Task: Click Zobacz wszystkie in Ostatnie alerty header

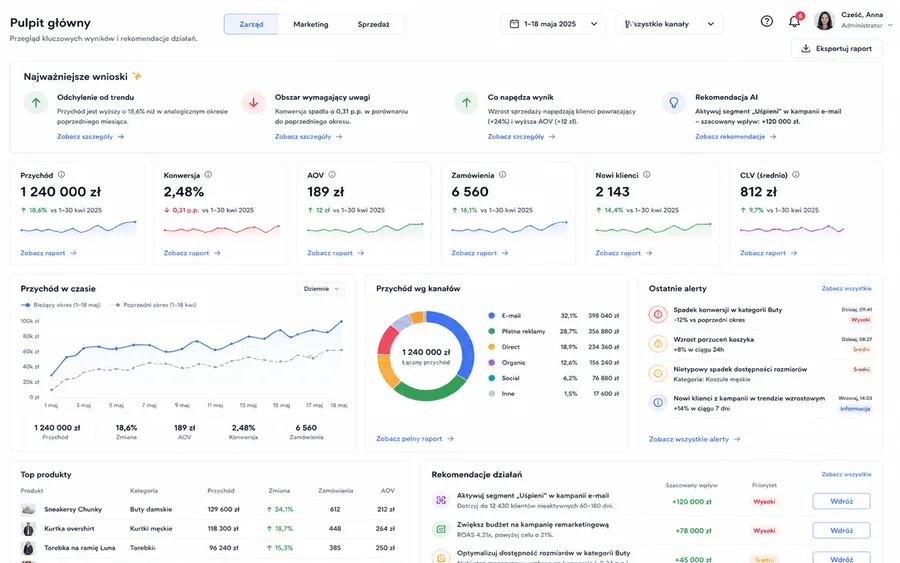Action: pos(846,289)
